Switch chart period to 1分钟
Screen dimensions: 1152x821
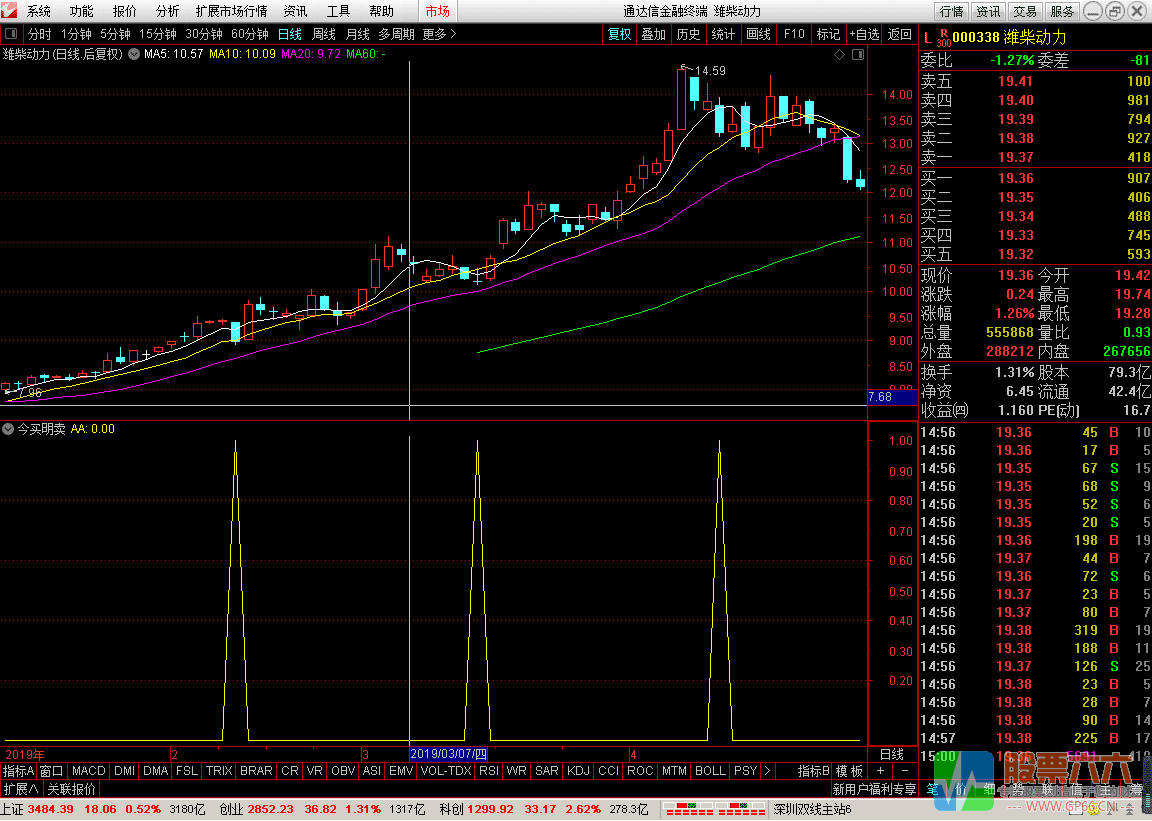(x=76, y=34)
